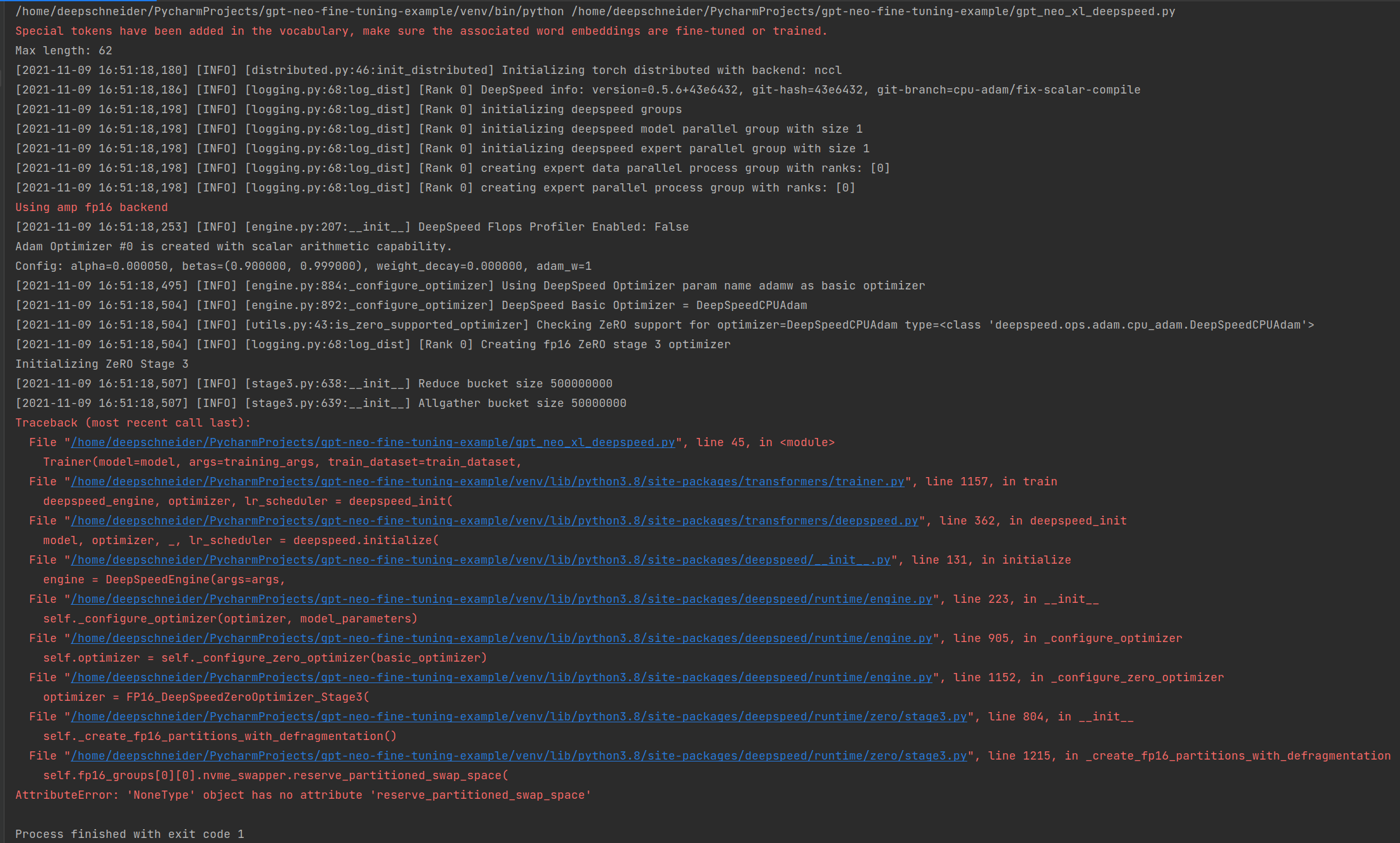The height and width of the screenshot is (843, 1400).
Task: Click the 'Adam Optimizer #0 is created' line
Action: tap(234, 246)
